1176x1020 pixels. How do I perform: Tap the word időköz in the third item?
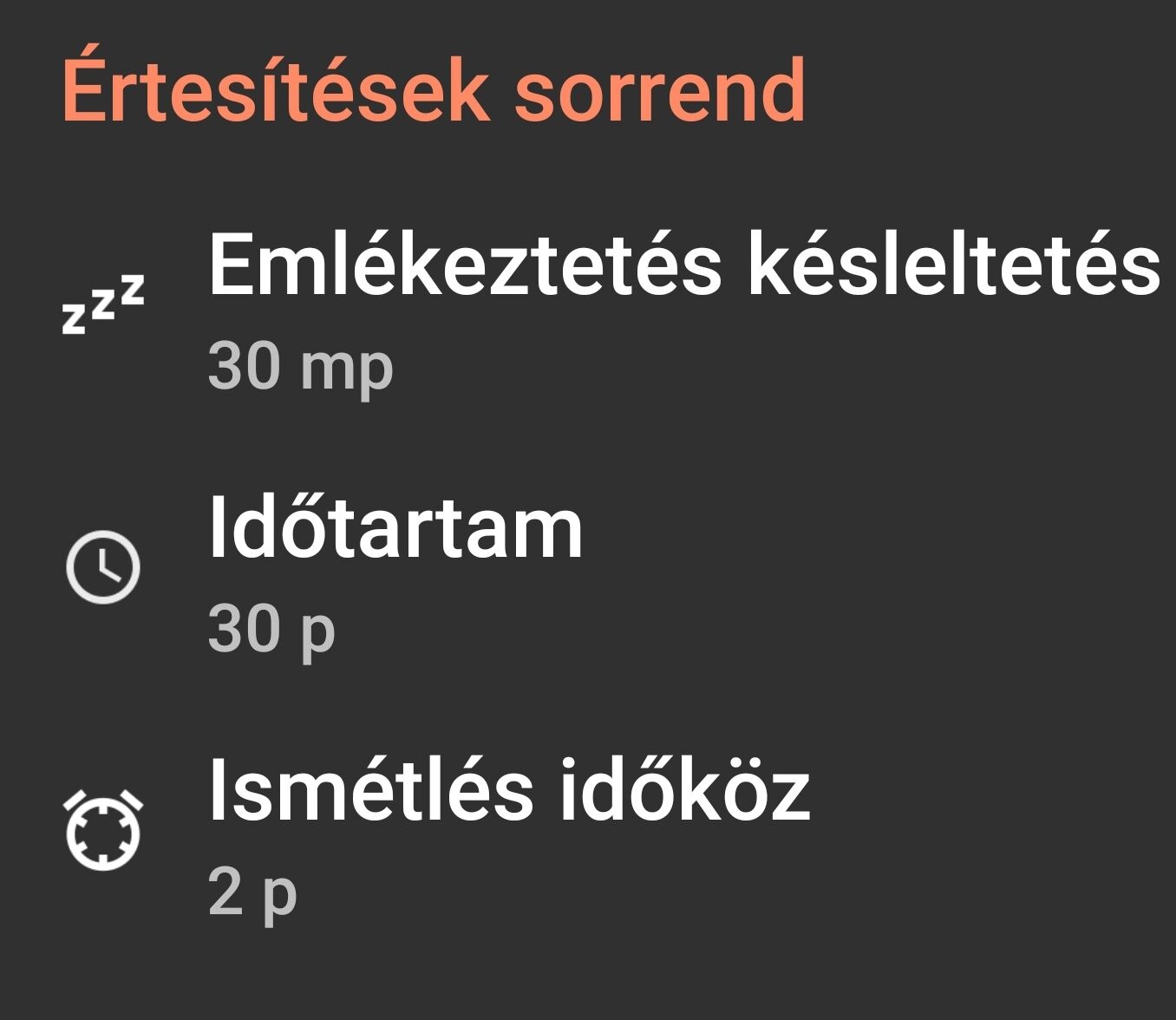click(x=684, y=791)
